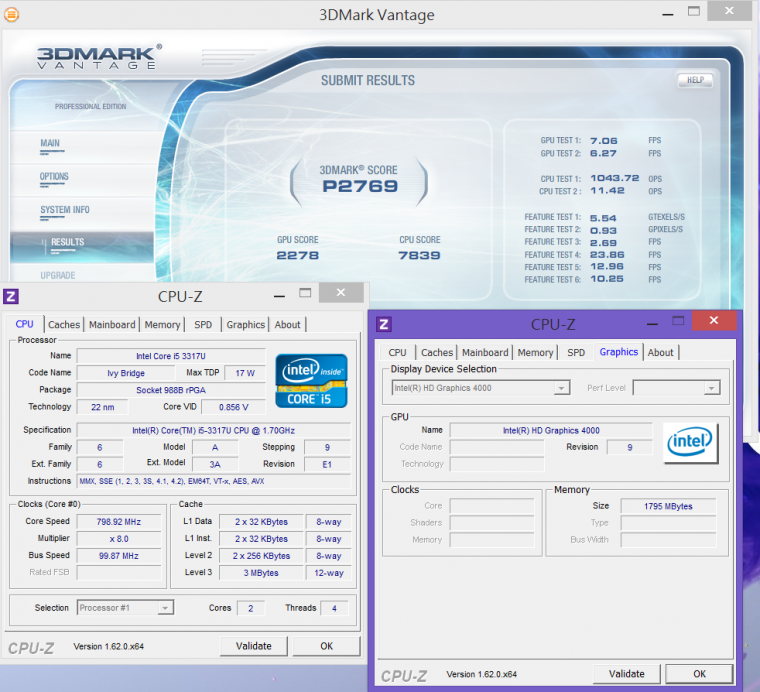Switch to Caches tab in left CPU-Z
Viewport: 760px width, 692px height.
[x=64, y=324]
